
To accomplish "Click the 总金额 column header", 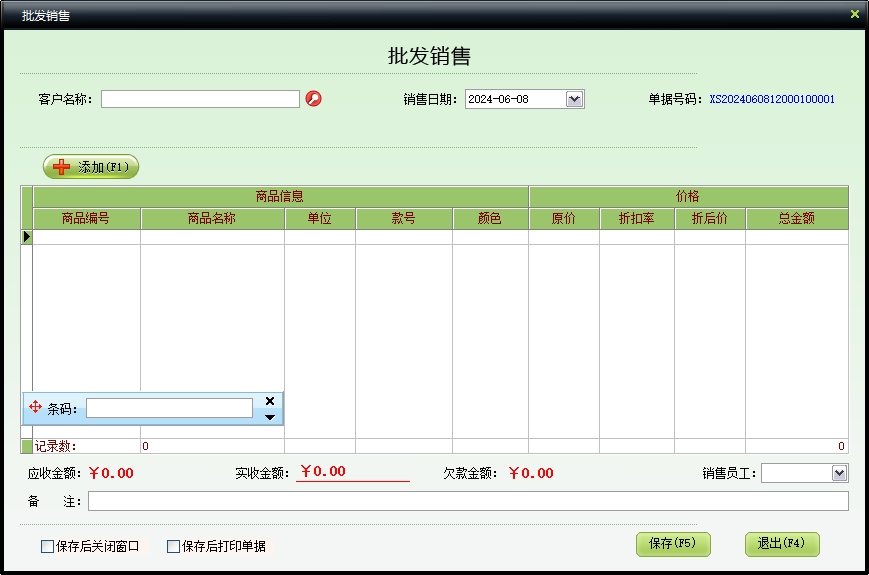I will (x=796, y=218).
